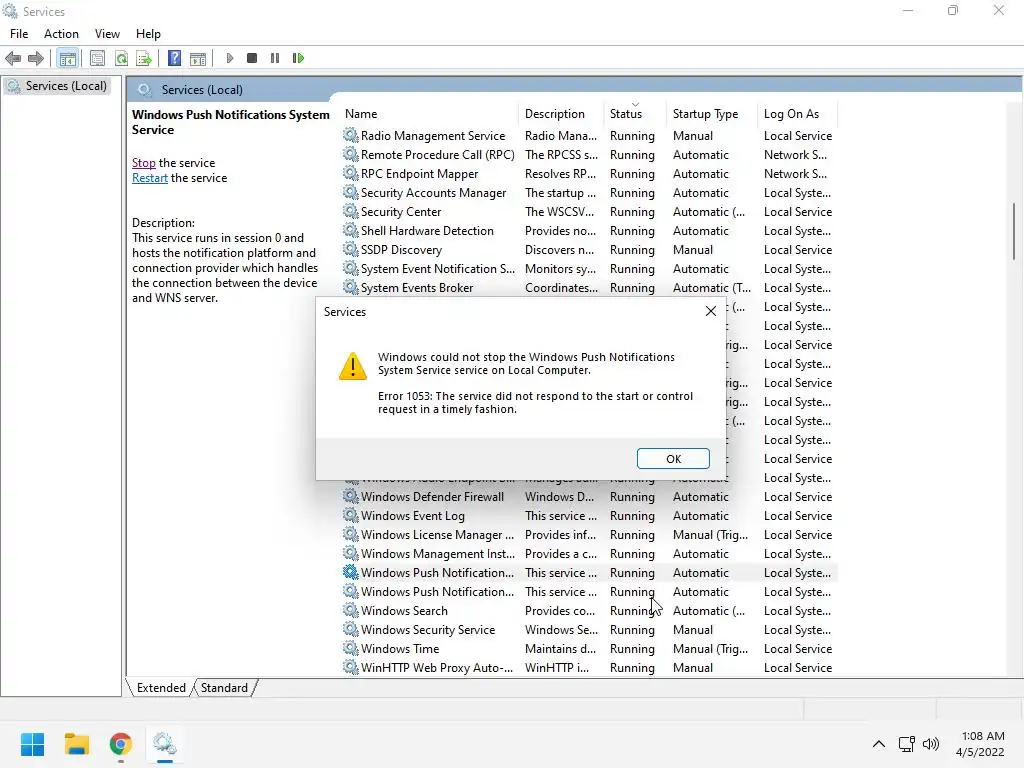
Task: Open File Explorer from the taskbar
Action: point(76,744)
